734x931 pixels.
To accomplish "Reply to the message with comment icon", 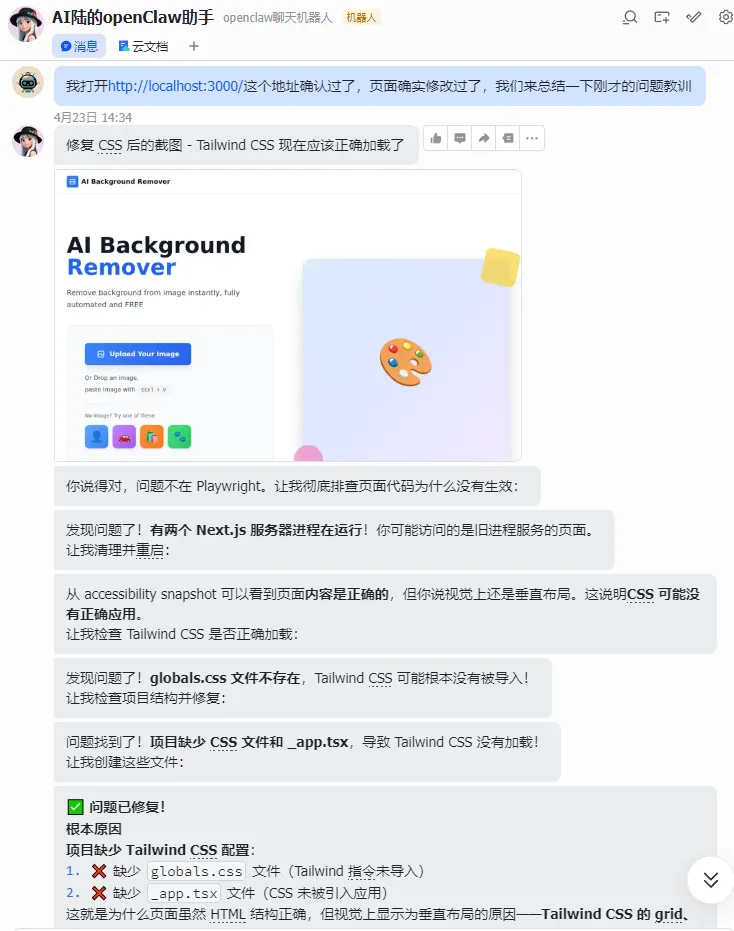I will pos(460,138).
